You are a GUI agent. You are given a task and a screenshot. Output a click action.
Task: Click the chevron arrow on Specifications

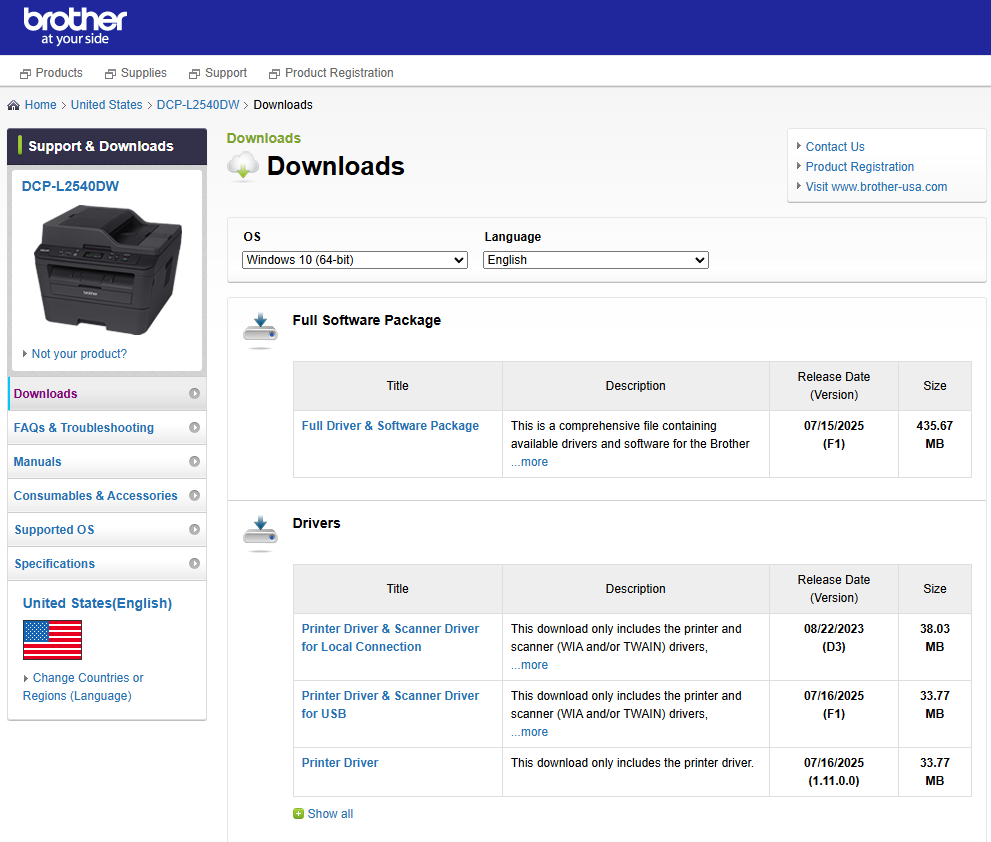point(196,563)
